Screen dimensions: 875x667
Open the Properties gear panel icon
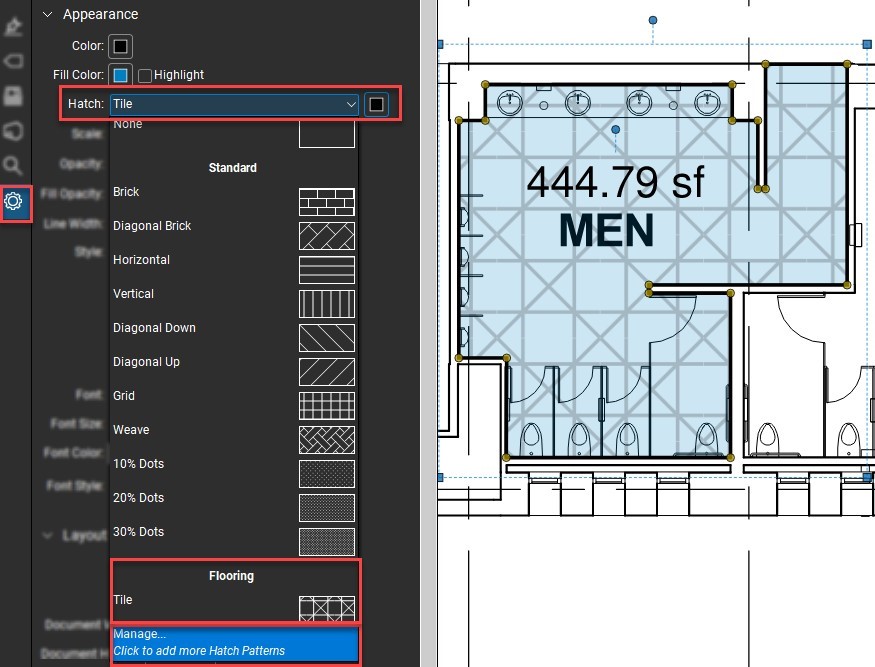tap(13, 201)
